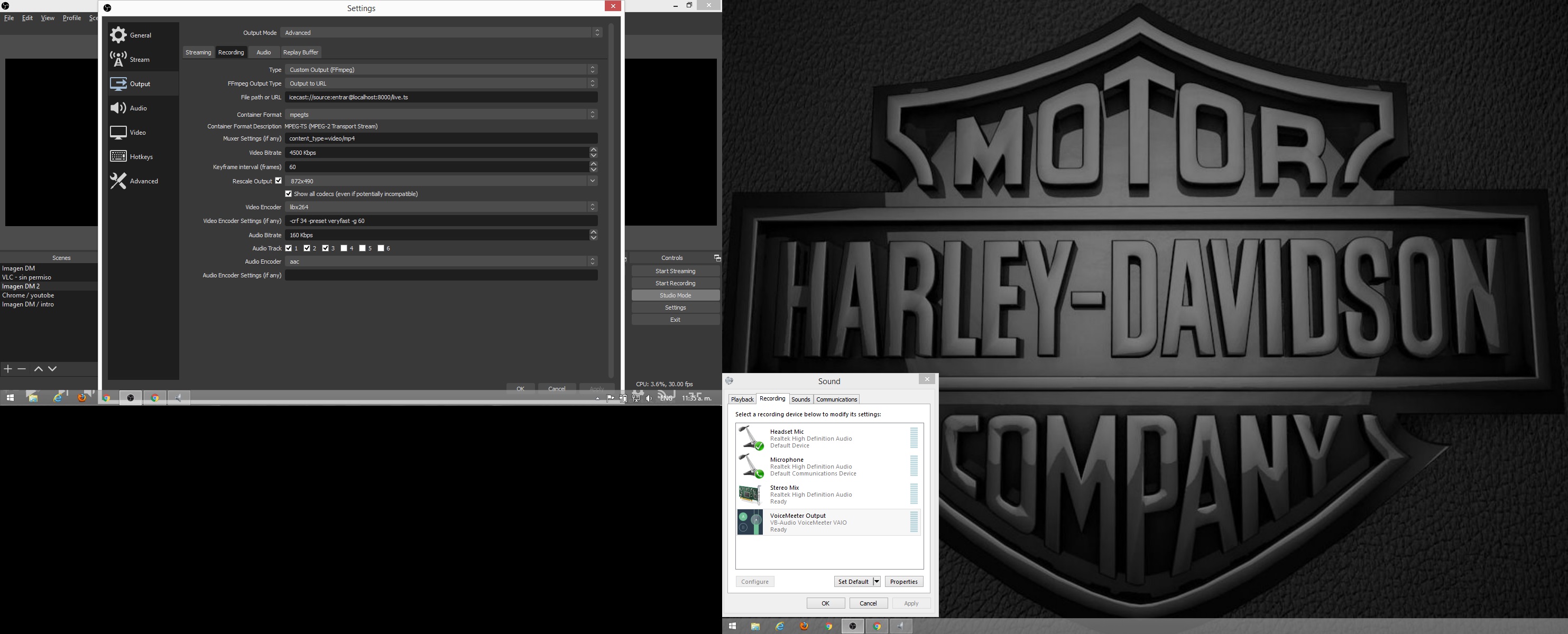Switch to the Replay Buffer tab
The height and width of the screenshot is (634, 1568).
301,52
